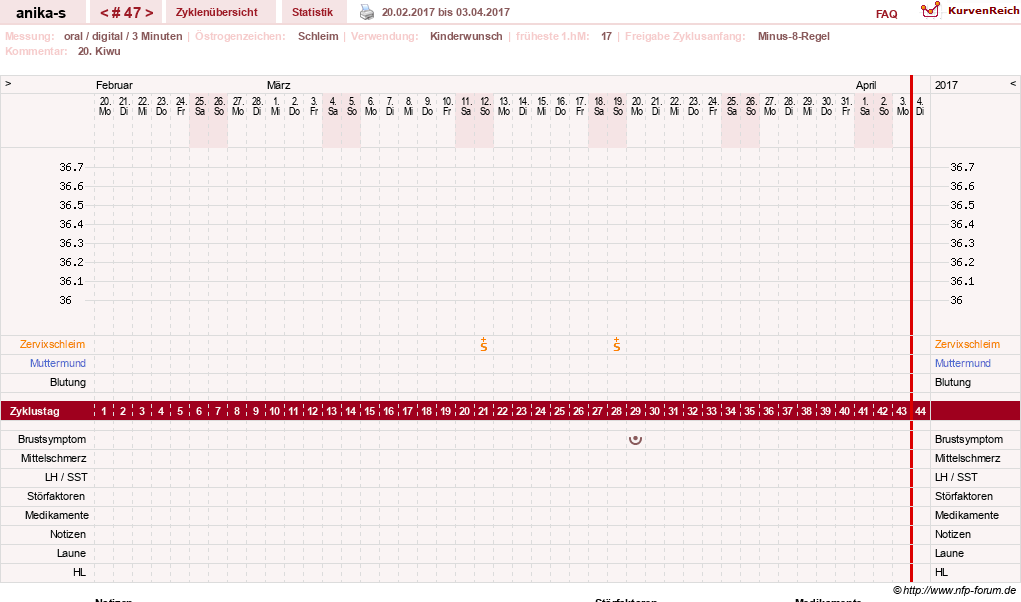
Task: Click the left Mittelschmerz row label
Action: (53, 458)
